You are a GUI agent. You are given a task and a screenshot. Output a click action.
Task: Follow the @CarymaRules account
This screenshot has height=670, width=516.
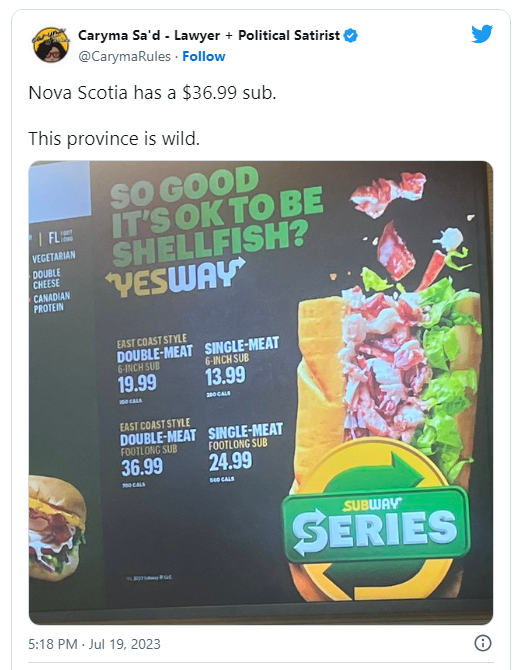click(204, 56)
